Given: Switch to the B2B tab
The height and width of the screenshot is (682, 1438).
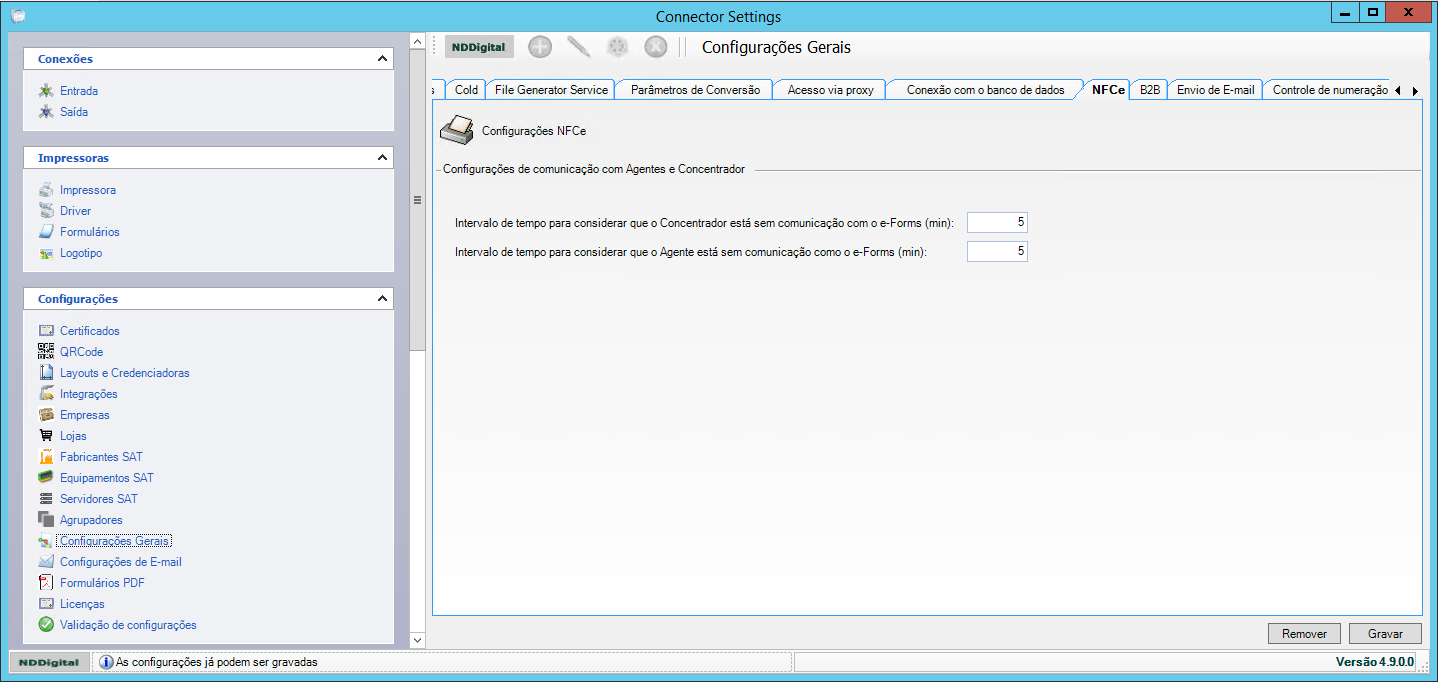Looking at the screenshot, I should [1150, 90].
